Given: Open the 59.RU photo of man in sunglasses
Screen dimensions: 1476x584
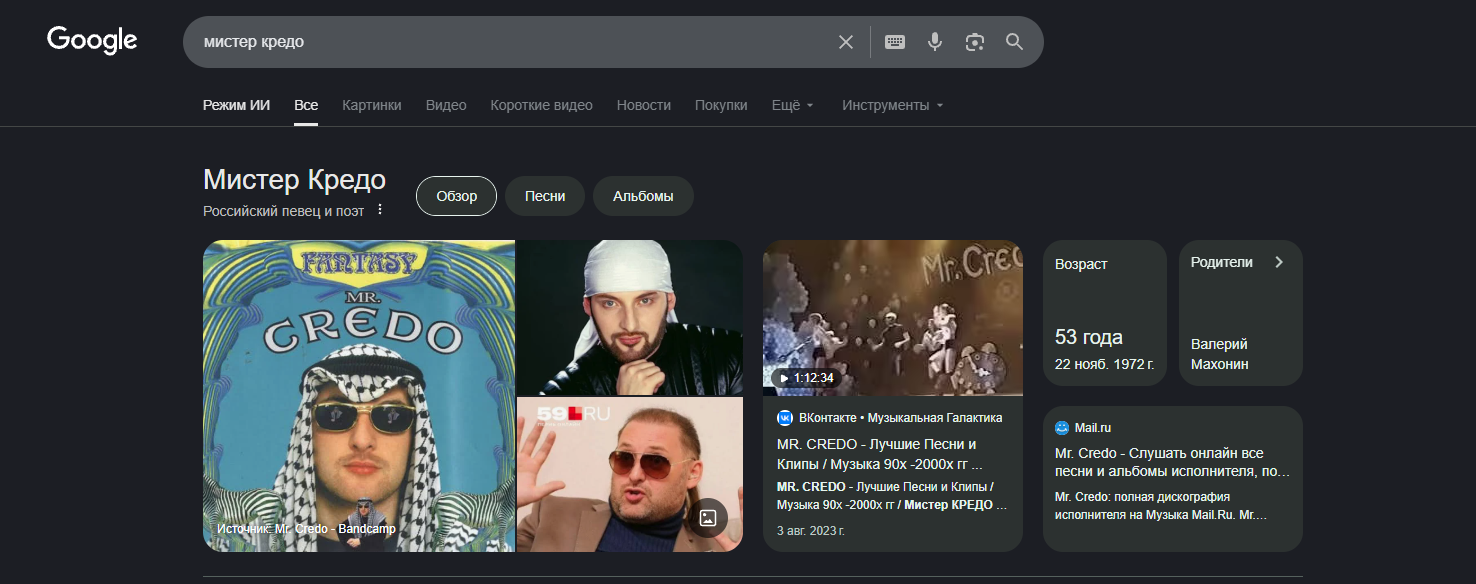Looking at the screenshot, I should coord(630,475).
